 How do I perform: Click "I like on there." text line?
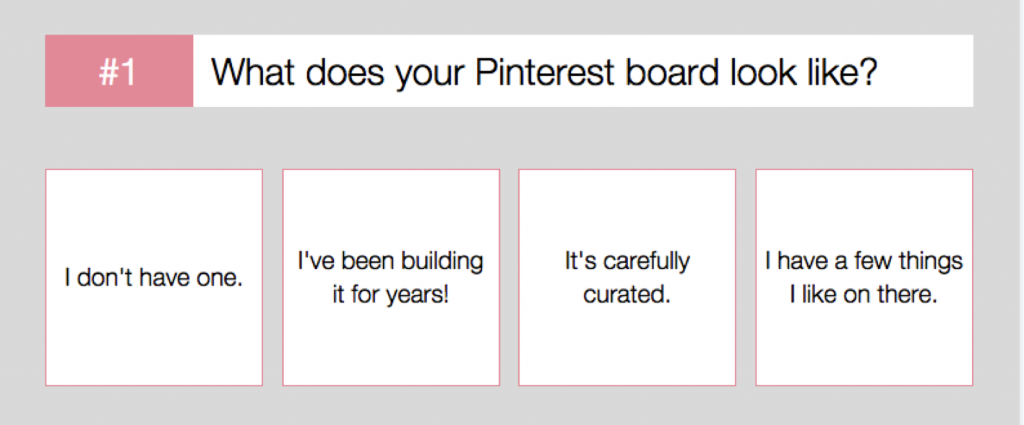click(864, 297)
